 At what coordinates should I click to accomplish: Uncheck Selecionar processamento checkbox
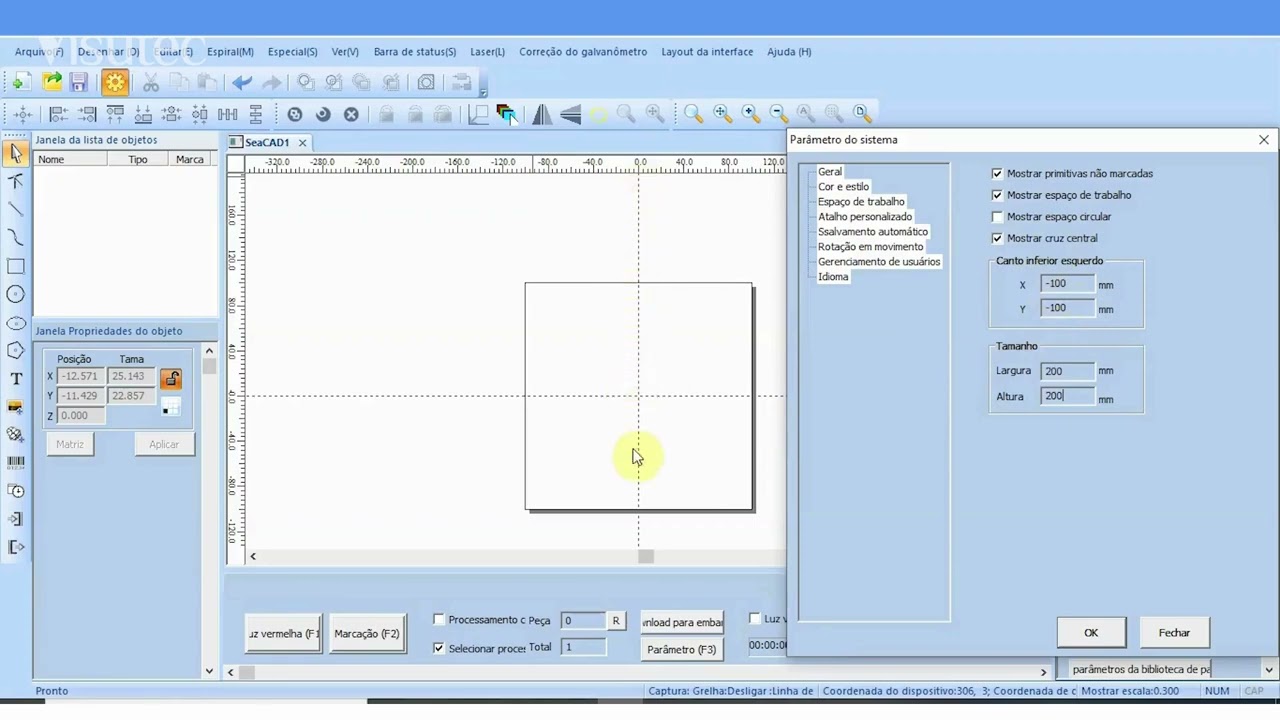(438, 648)
